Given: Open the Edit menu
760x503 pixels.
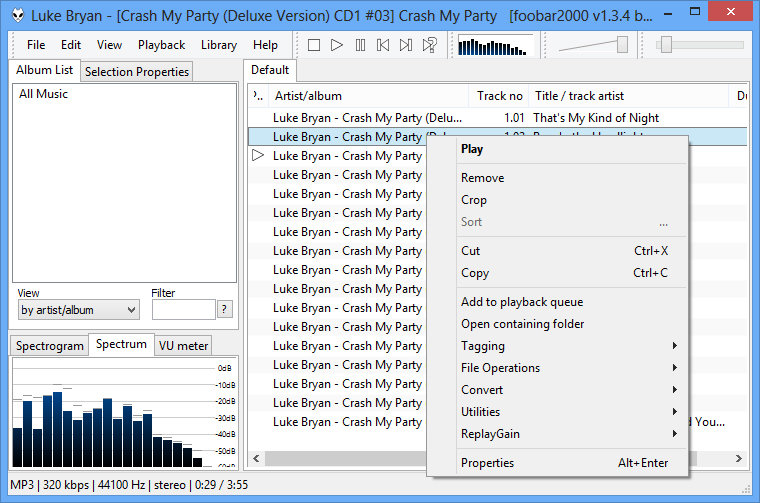Looking at the screenshot, I should (x=71, y=45).
